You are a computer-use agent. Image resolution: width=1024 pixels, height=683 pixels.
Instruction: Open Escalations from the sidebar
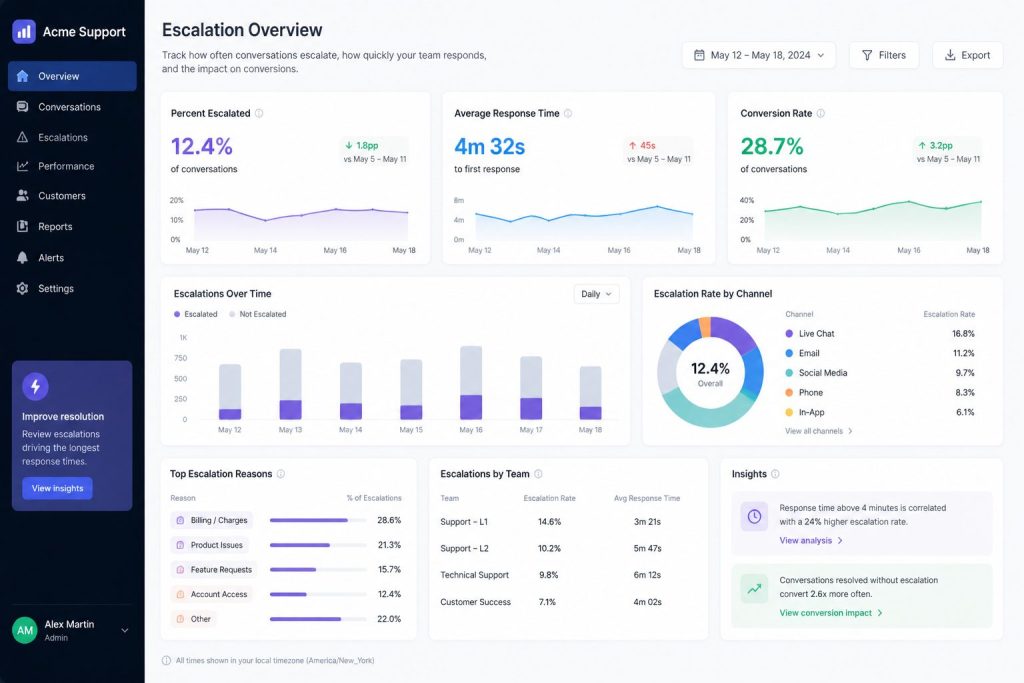(72, 137)
